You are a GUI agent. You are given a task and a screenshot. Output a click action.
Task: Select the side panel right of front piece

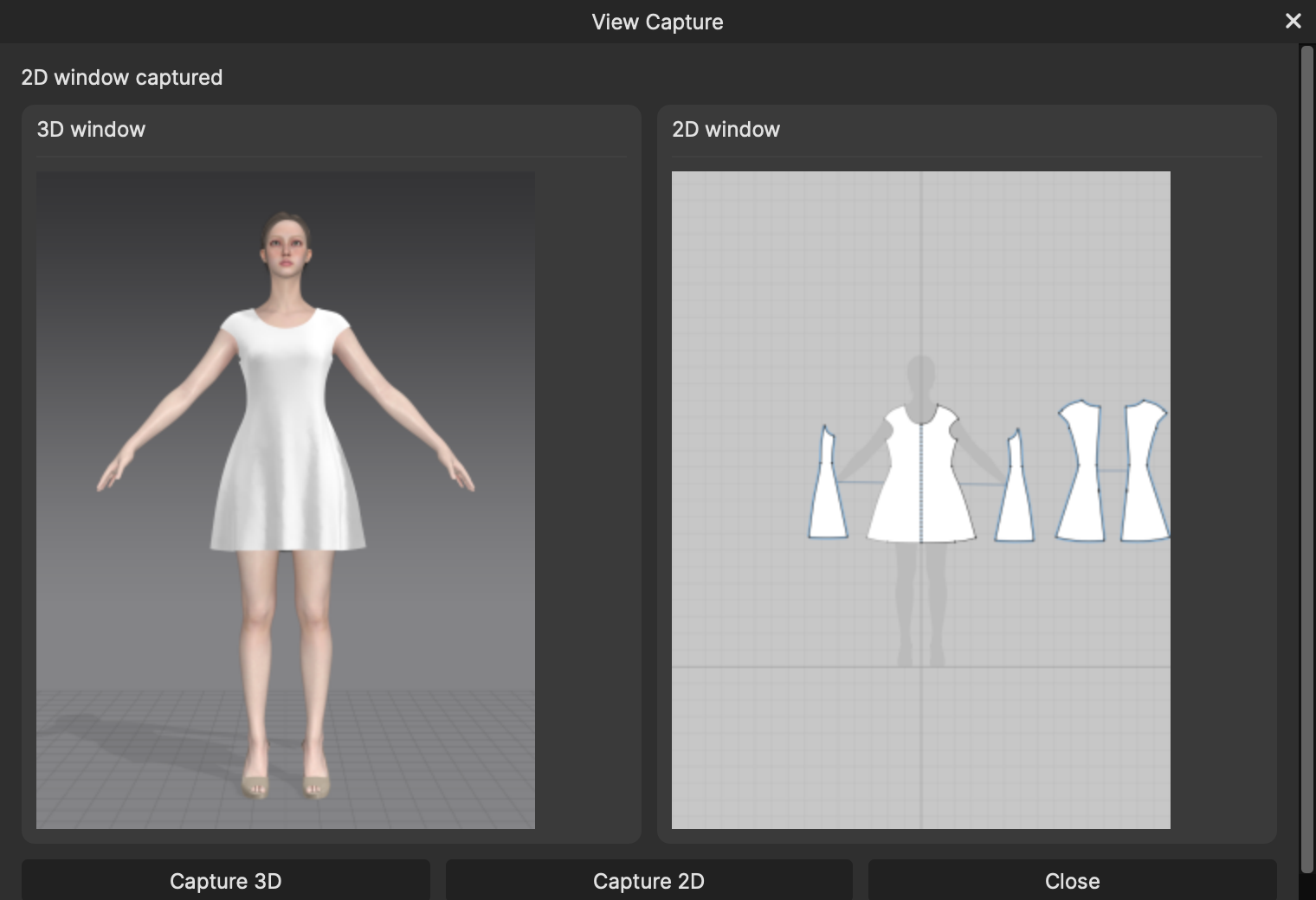coord(1015,492)
